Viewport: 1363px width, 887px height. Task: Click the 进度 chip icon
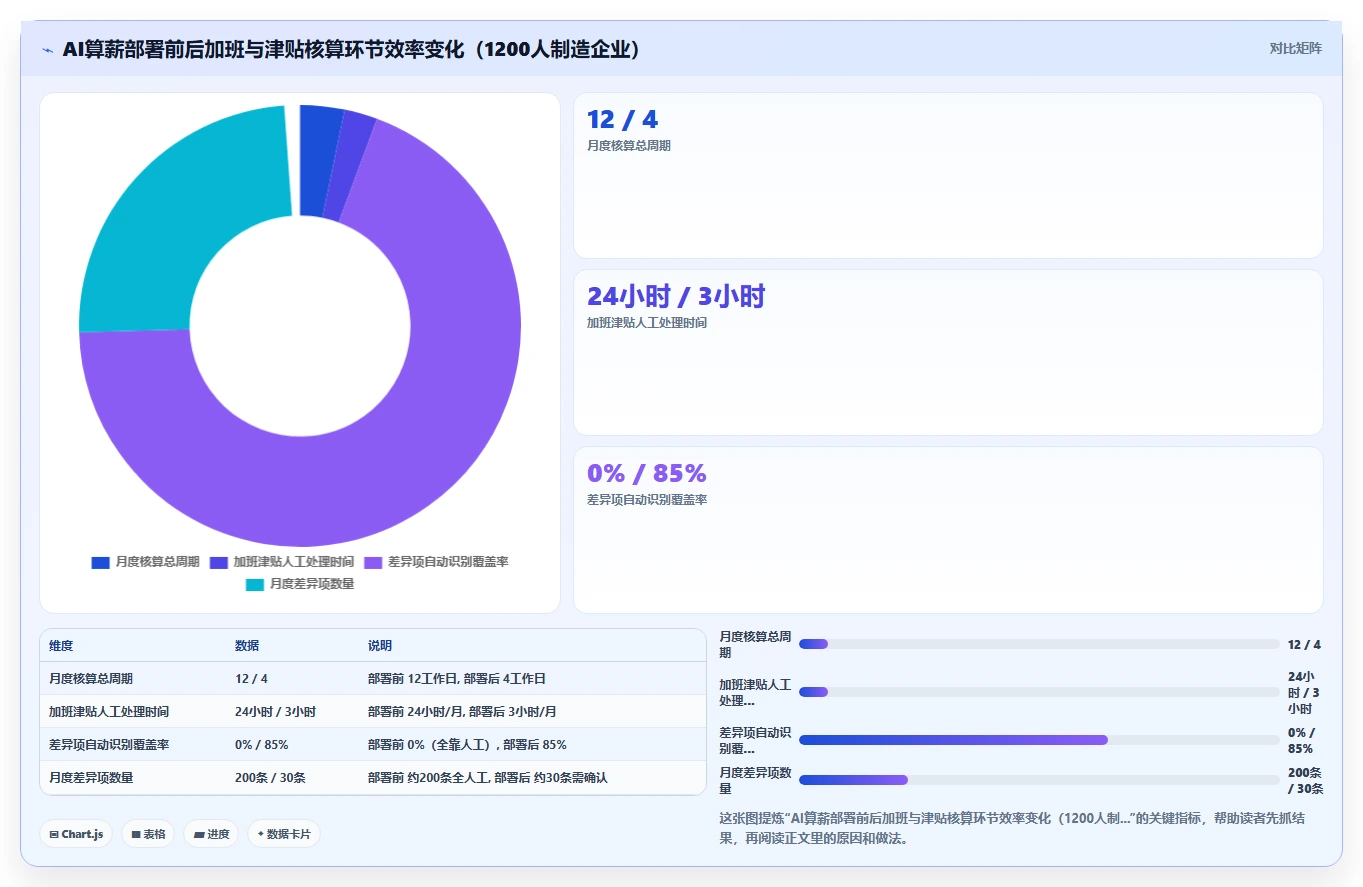(198, 834)
